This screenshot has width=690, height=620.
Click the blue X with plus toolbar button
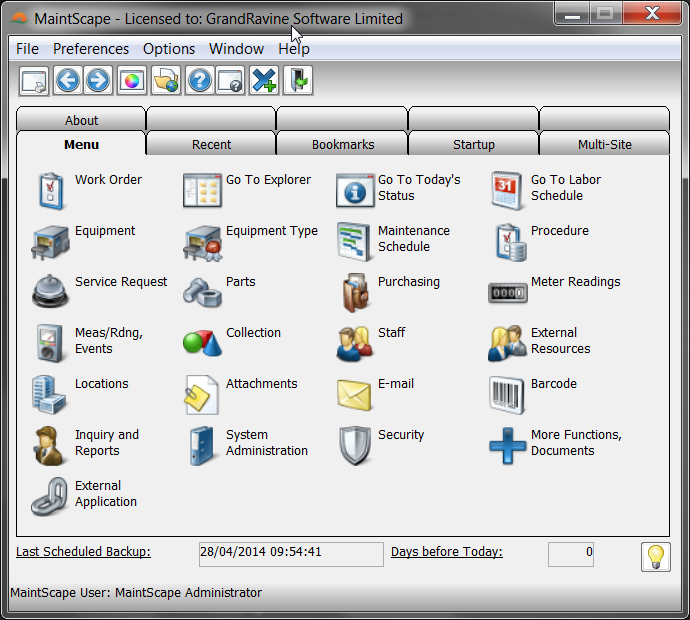[x=264, y=81]
